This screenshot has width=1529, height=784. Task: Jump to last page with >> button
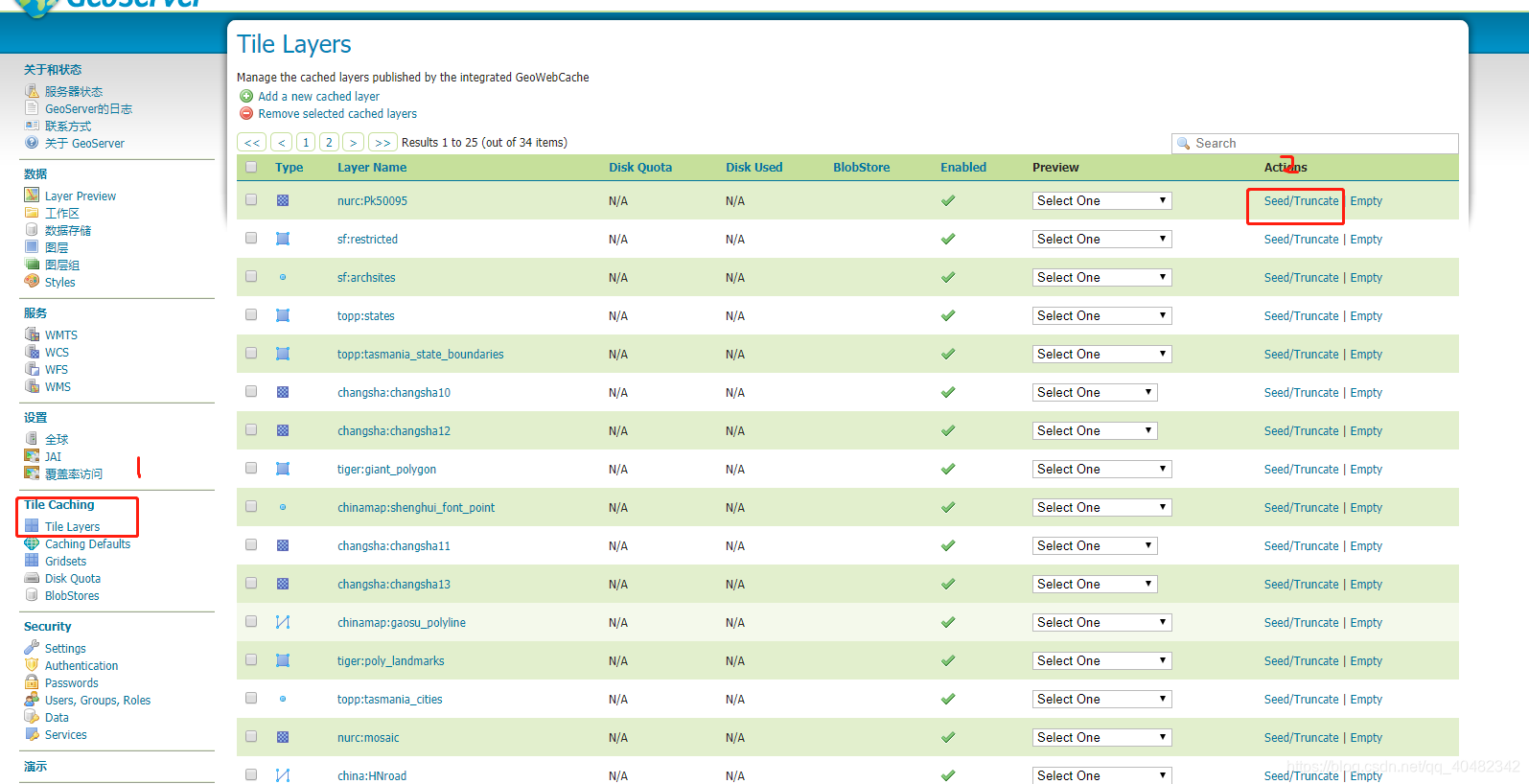[x=382, y=142]
